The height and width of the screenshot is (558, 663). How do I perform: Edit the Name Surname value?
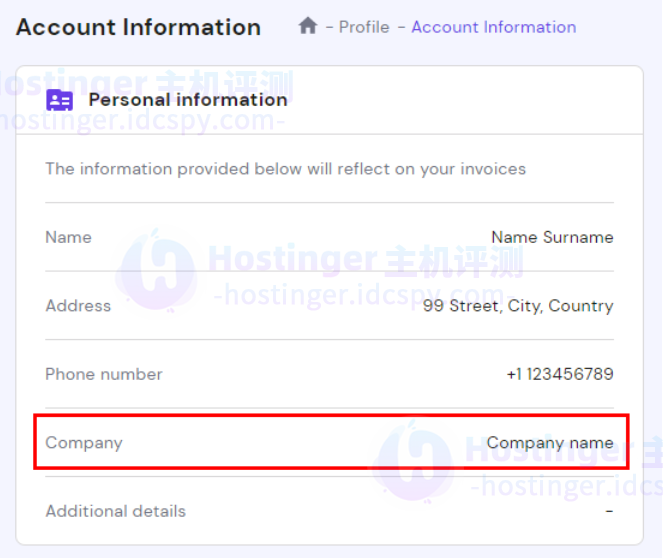pyautogui.click(x=552, y=237)
